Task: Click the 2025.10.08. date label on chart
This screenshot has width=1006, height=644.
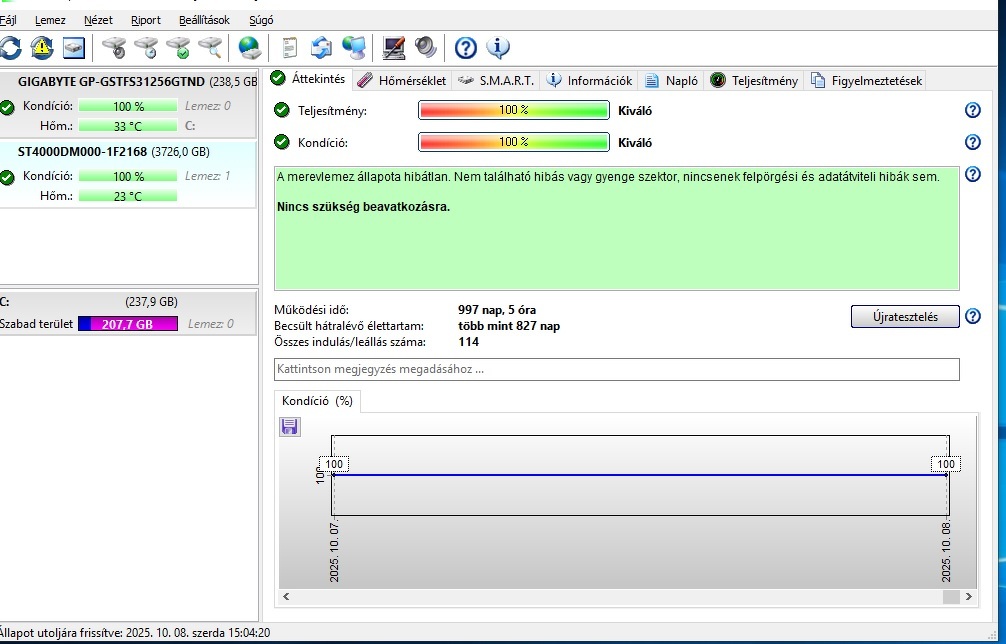Action: tap(946, 552)
